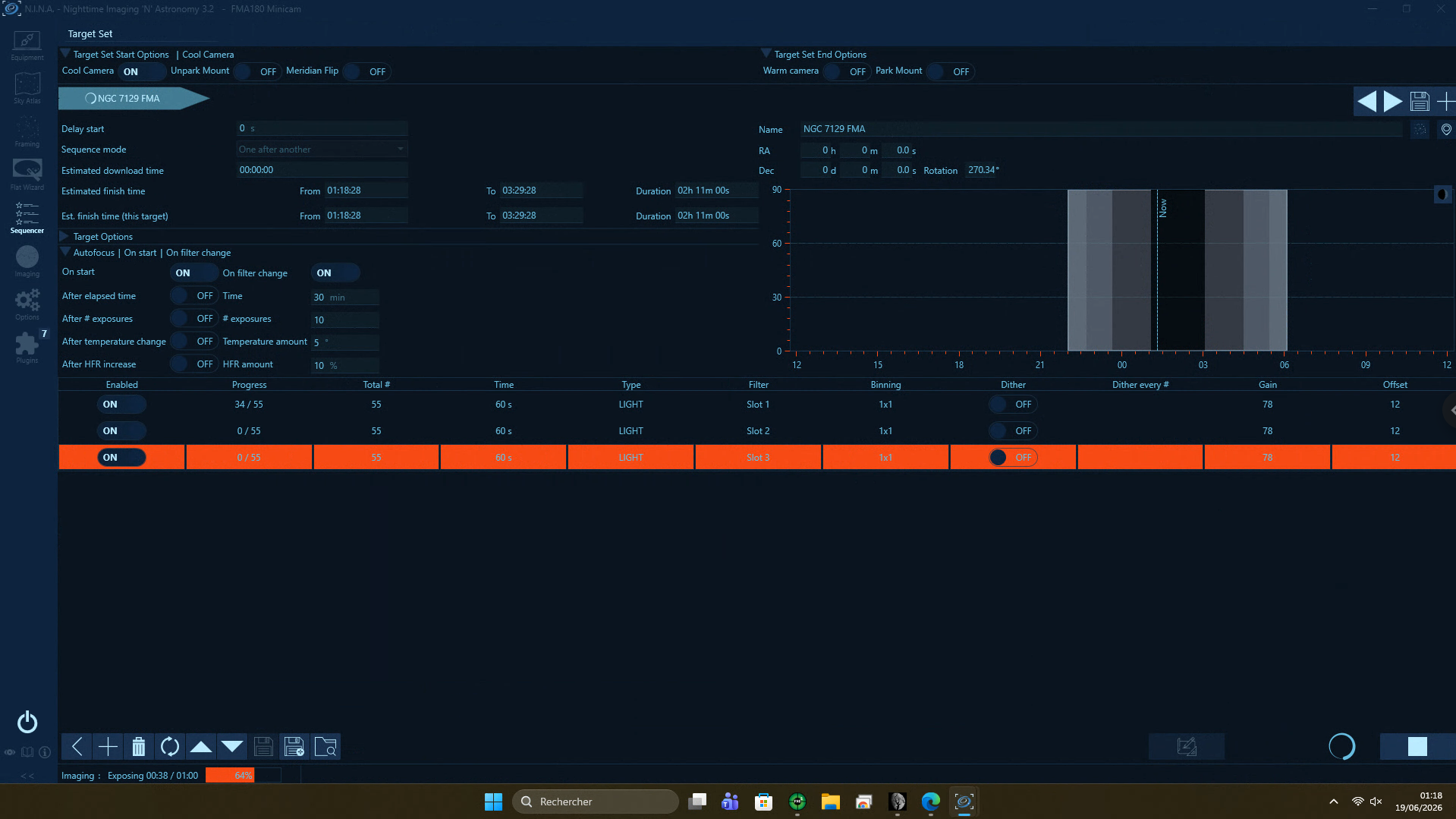Edit the Delay start field
This screenshot has width=1456, height=819.
click(322, 128)
